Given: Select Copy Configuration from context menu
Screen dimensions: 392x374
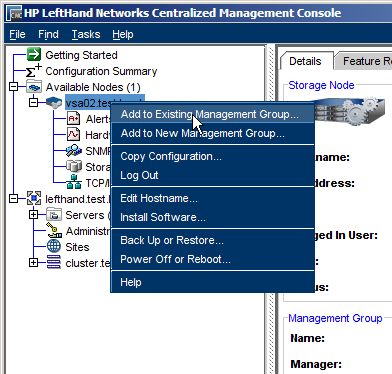Looking at the screenshot, I should pos(212,156).
